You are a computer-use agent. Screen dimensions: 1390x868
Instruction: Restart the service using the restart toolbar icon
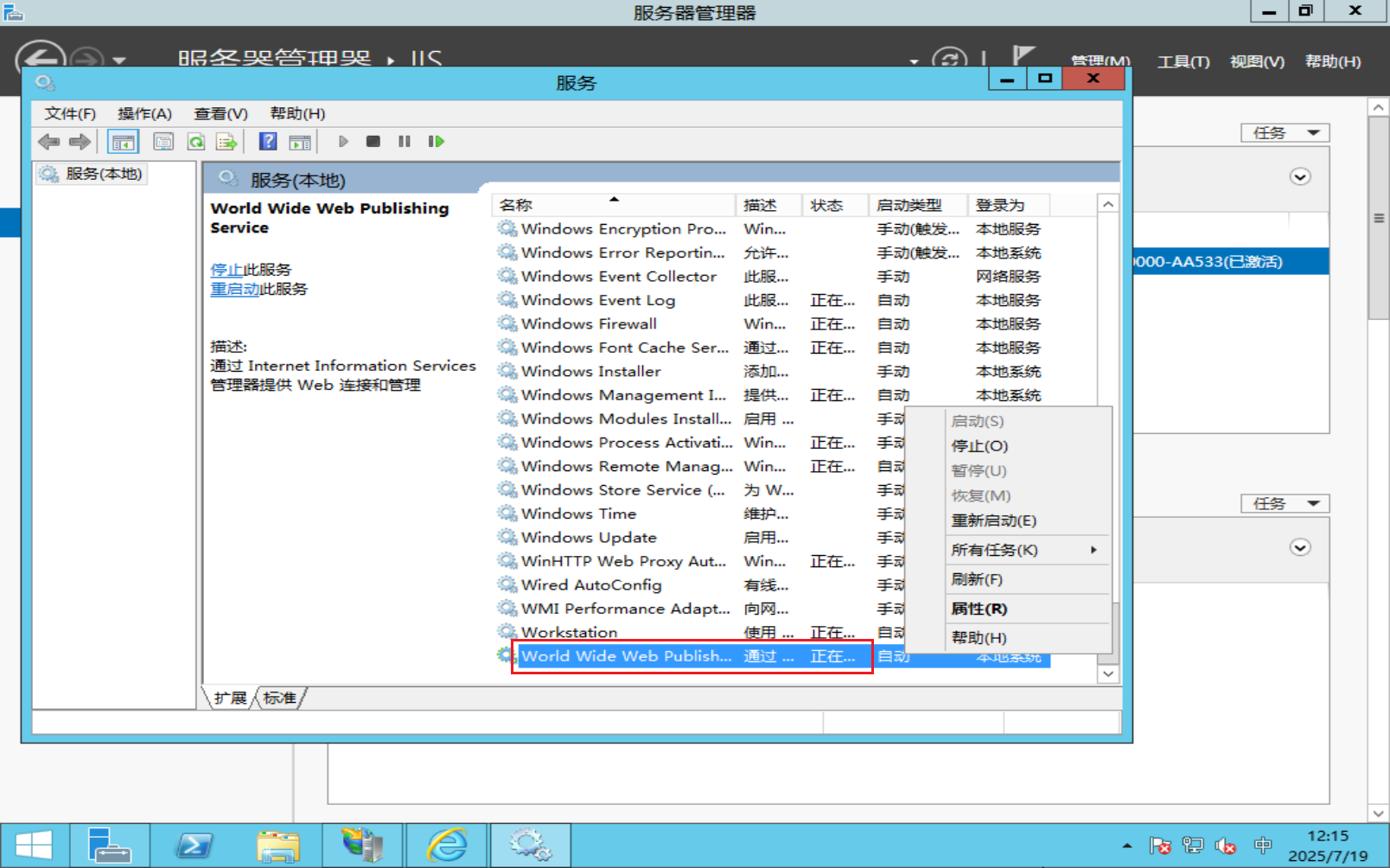(x=436, y=141)
